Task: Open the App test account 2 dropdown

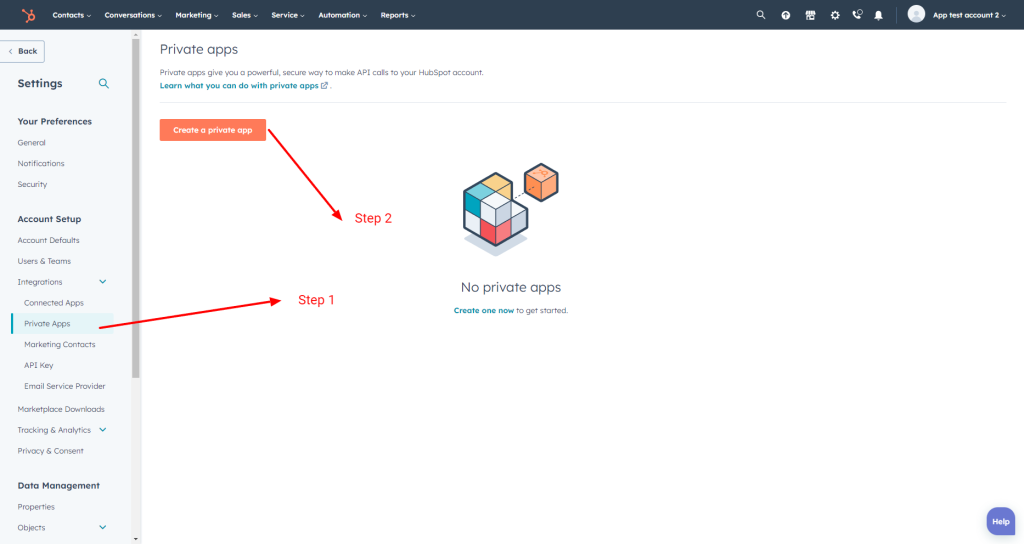Action: pos(957,14)
